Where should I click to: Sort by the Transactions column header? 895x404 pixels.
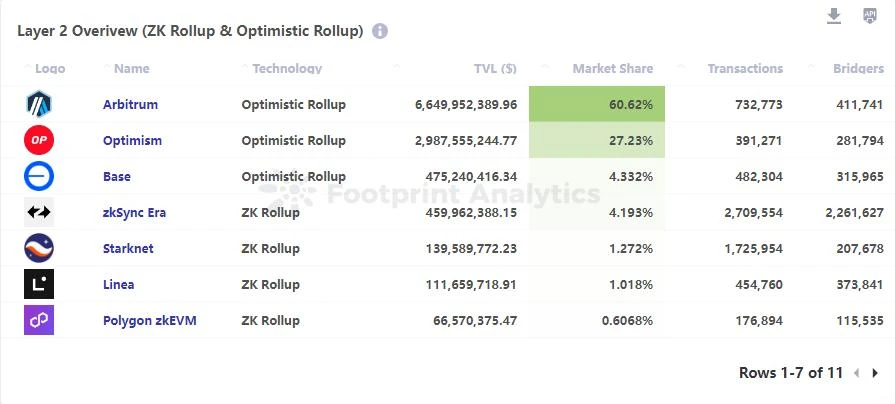point(744,69)
